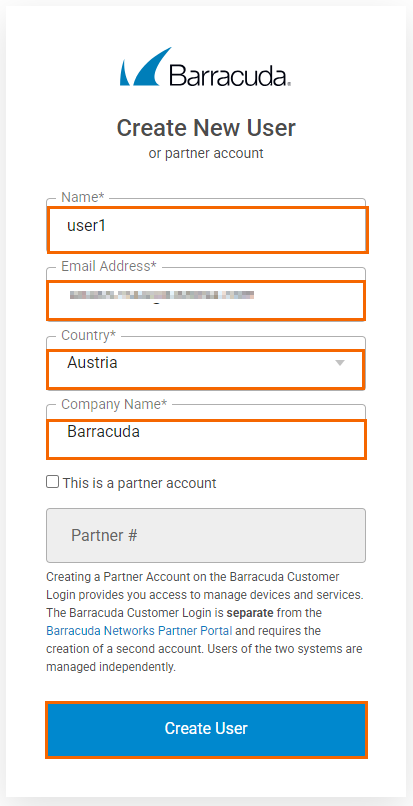
Task: Click the 'This is a partner account' label
Action: pos(139,483)
